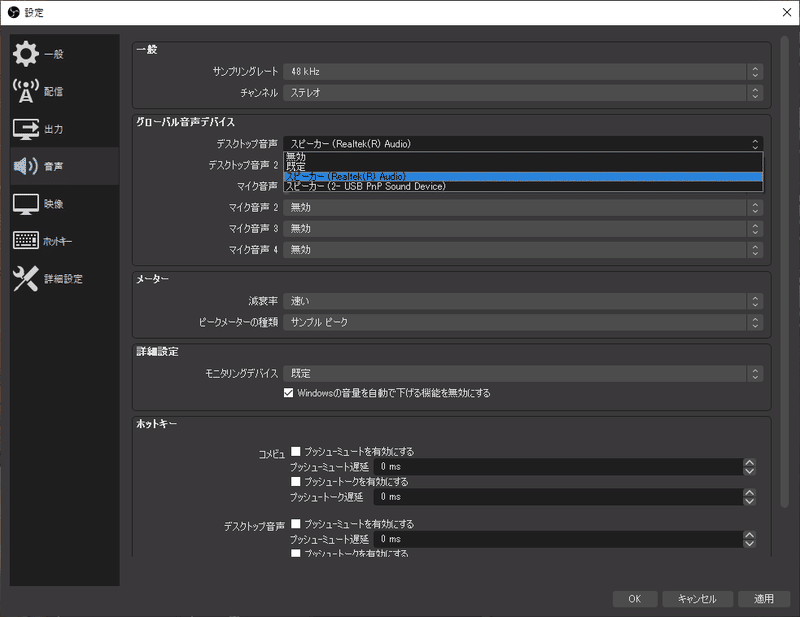Open the 一般 settings gear icon
The height and width of the screenshot is (617, 800).
tap(26, 54)
